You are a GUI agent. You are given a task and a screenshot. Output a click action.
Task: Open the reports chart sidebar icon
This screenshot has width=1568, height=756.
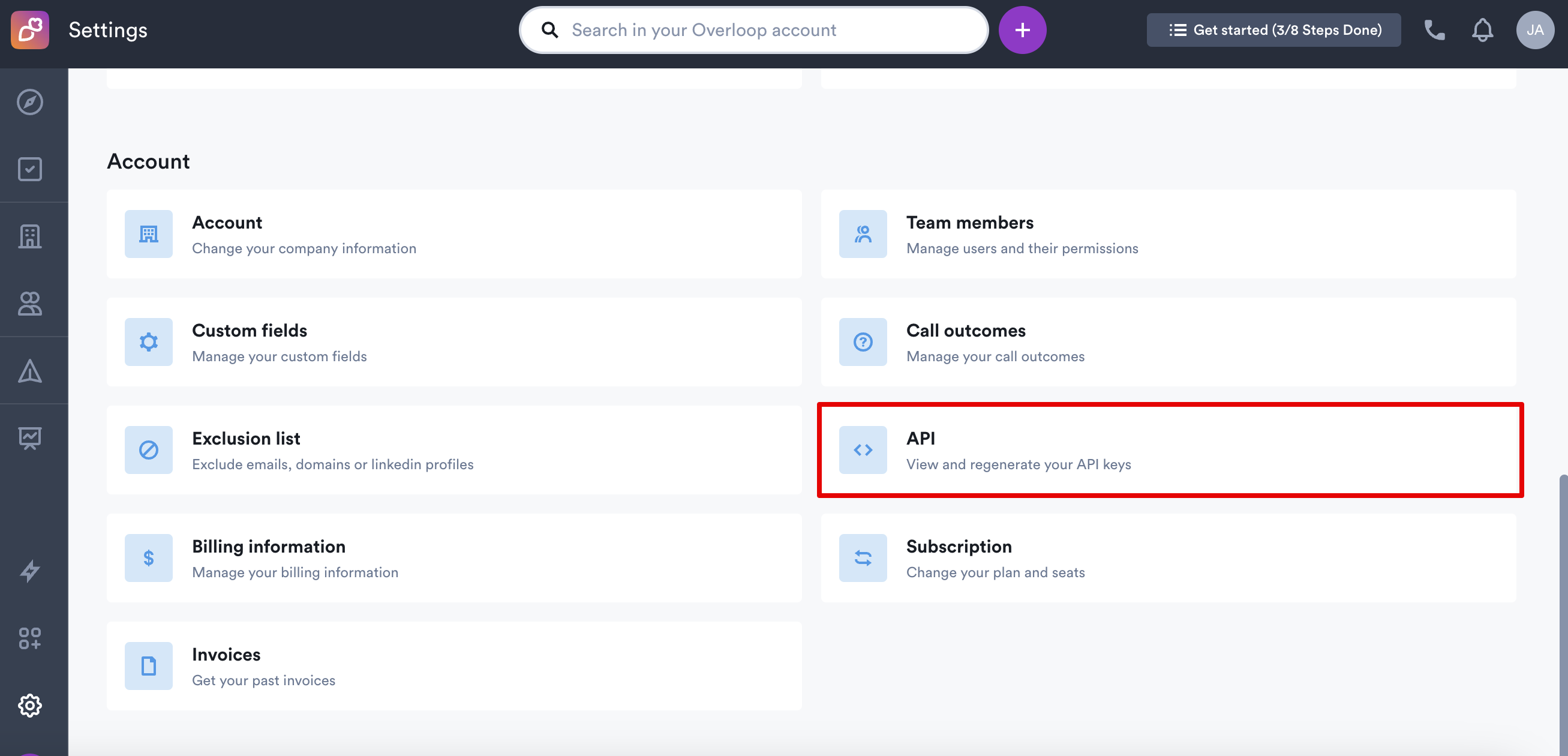click(x=30, y=437)
